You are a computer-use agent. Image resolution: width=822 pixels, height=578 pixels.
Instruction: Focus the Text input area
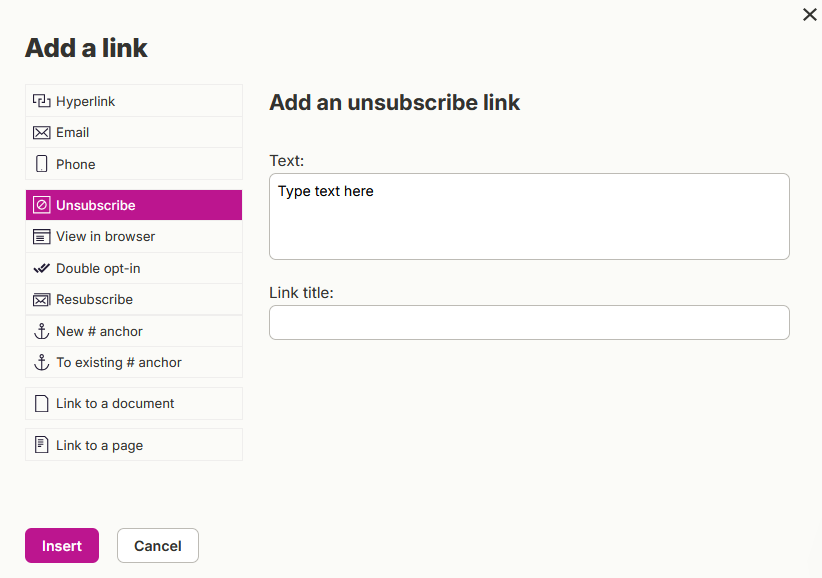click(x=529, y=216)
